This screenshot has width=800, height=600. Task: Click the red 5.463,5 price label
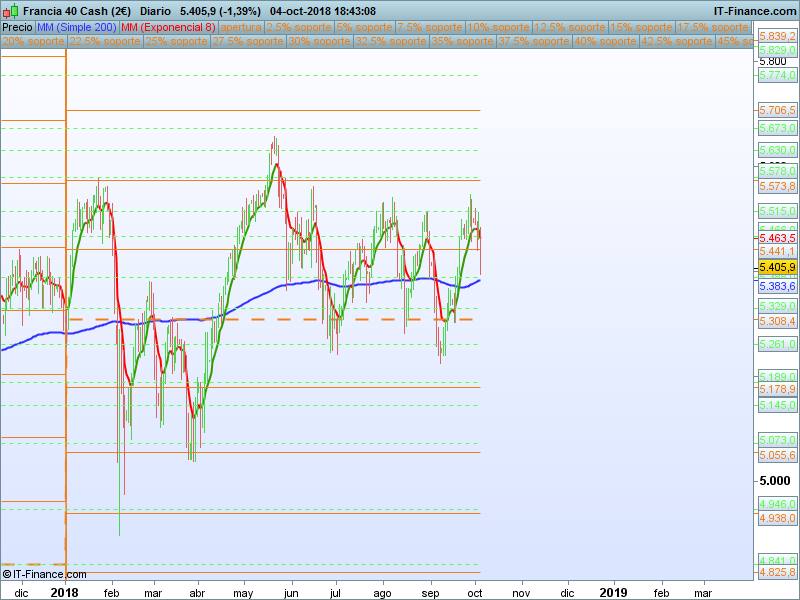tap(777, 238)
